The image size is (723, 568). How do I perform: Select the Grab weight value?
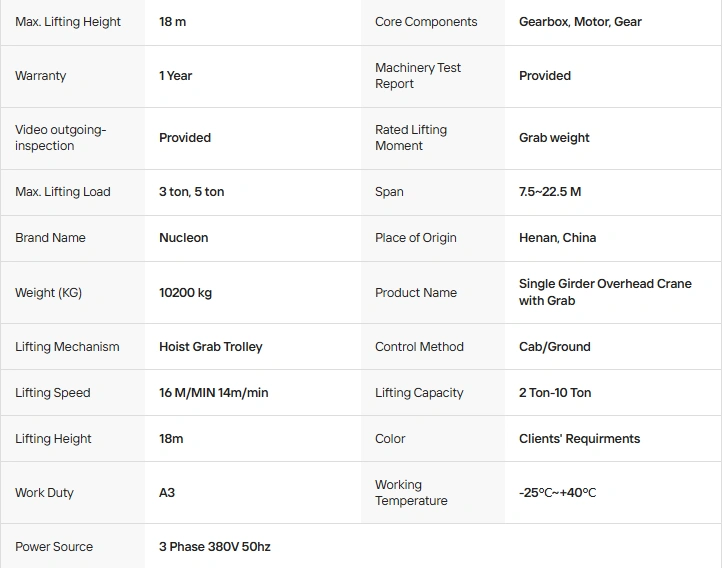tap(554, 137)
